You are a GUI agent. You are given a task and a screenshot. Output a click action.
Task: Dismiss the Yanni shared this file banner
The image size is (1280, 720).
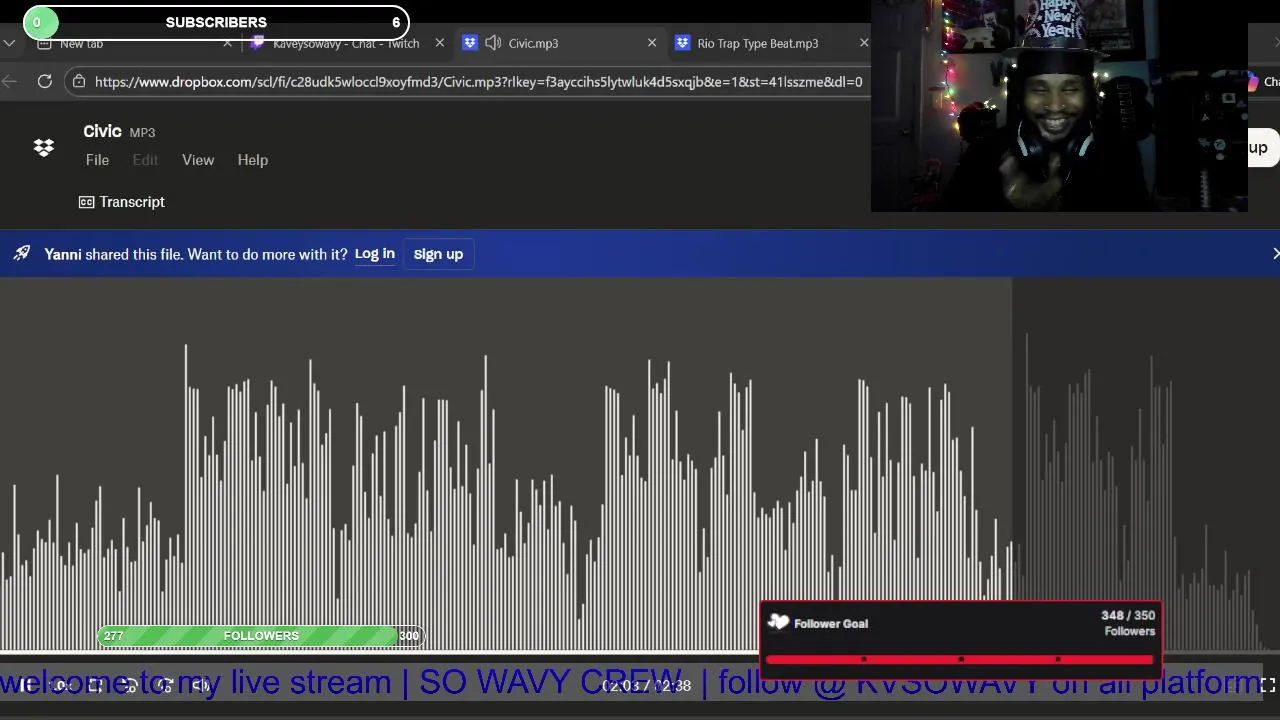(x=1274, y=254)
